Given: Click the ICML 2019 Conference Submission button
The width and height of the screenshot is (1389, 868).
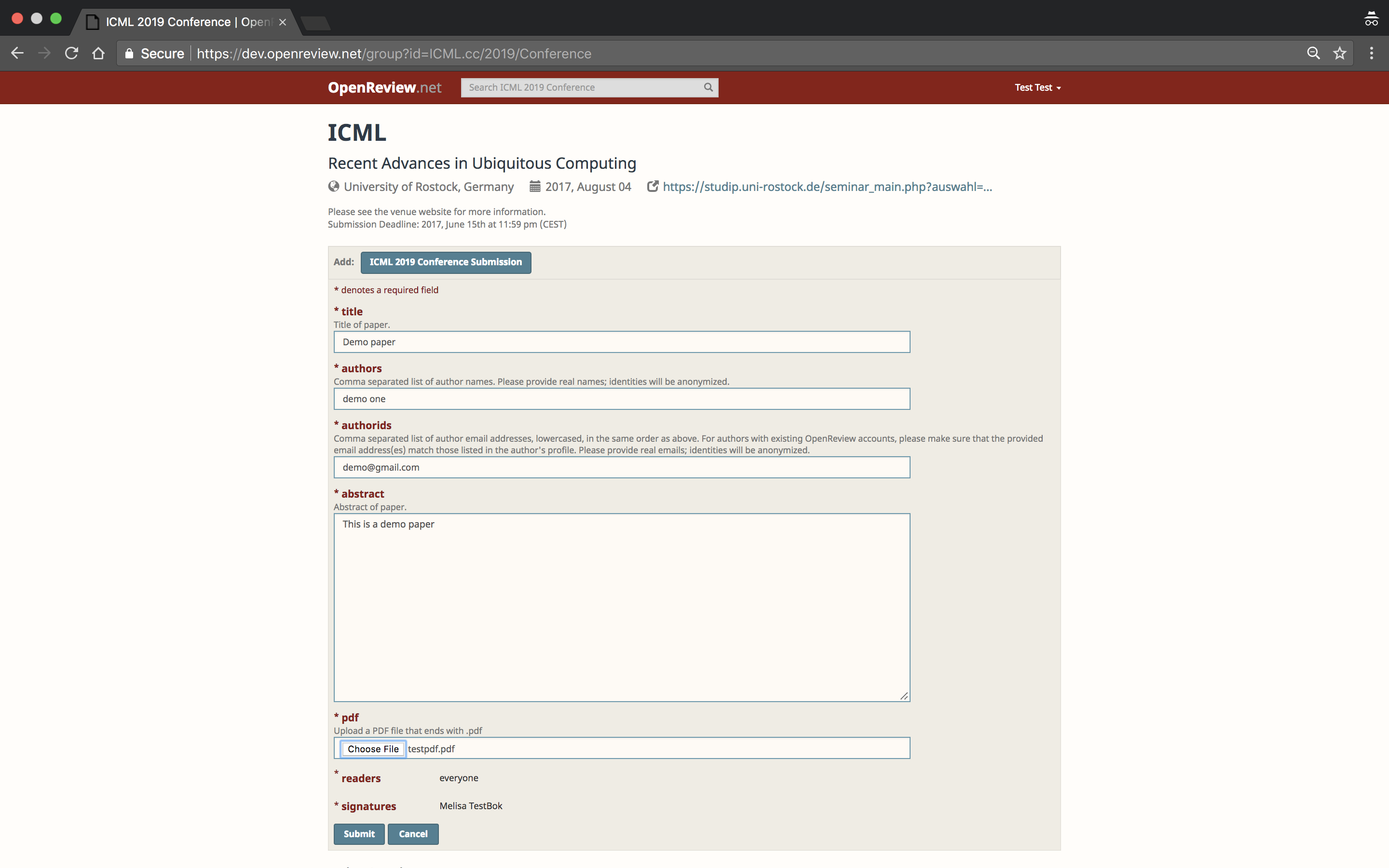Looking at the screenshot, I should [x=446, y=262].
